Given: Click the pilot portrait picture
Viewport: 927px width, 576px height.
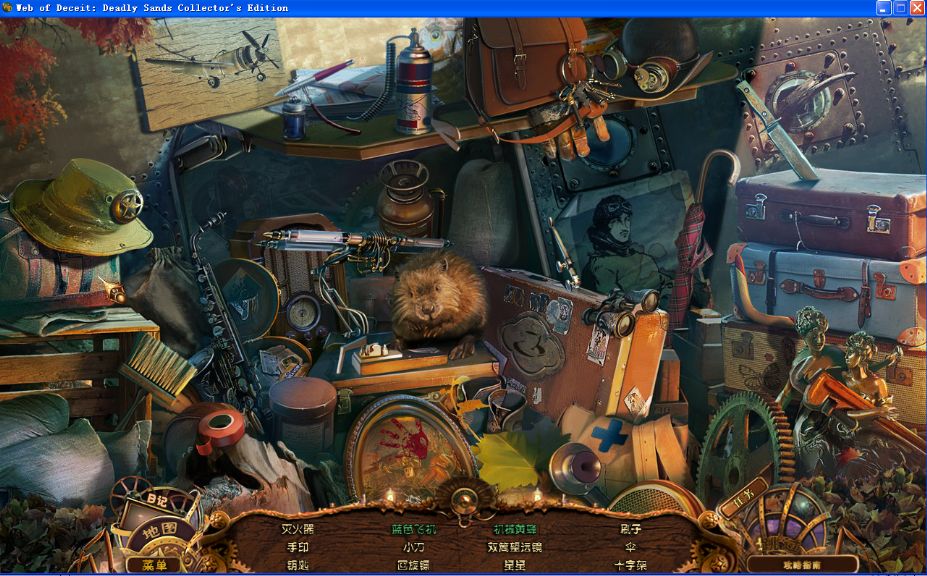Looking at the screenshot, I should 627,237.
